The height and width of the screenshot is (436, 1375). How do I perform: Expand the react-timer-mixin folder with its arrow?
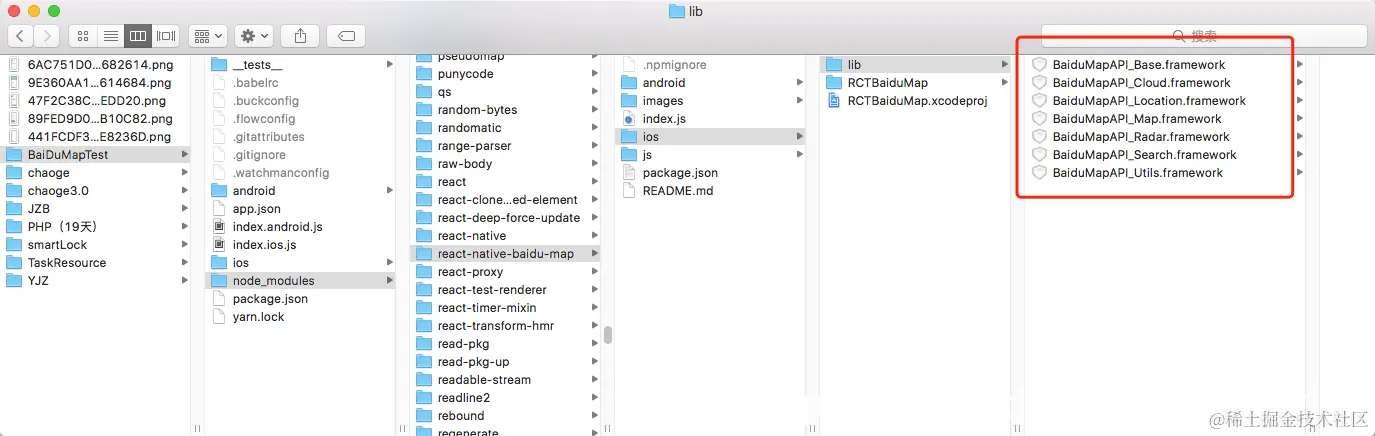tap(594, 308)
